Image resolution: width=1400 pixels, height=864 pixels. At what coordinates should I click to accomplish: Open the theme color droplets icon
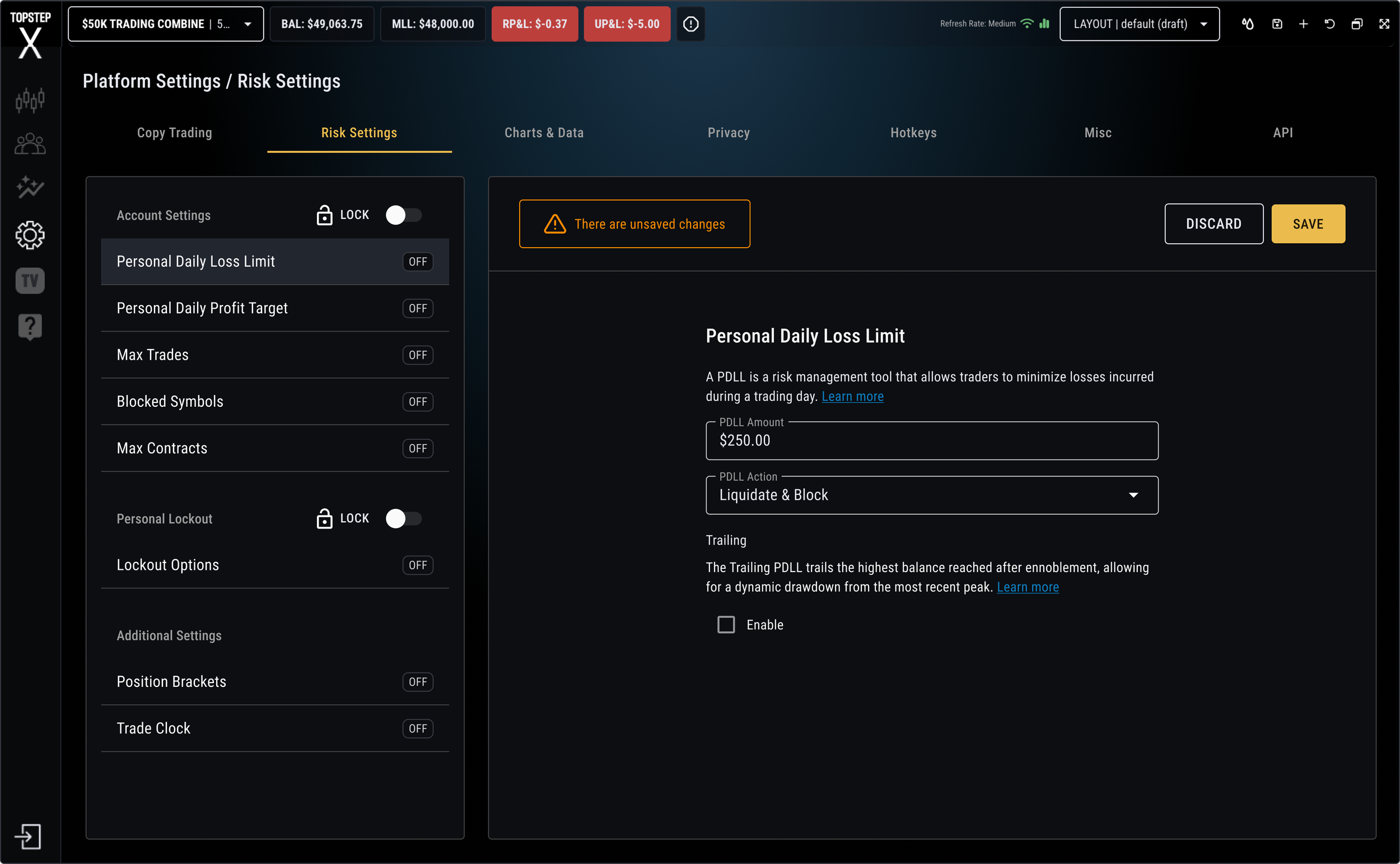1248,24
